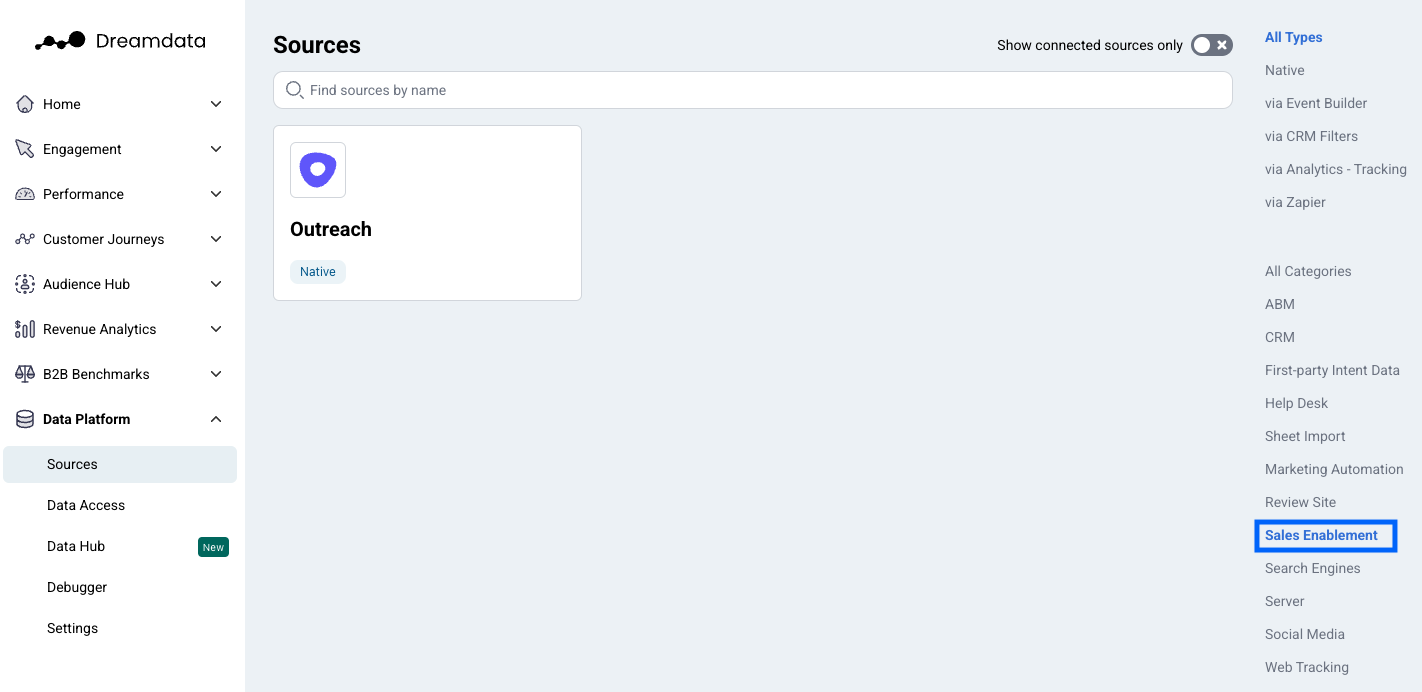The width and height of the screenshot is (1422, 692).
Task: Select the Review Site category
Action: [1300, 502]
